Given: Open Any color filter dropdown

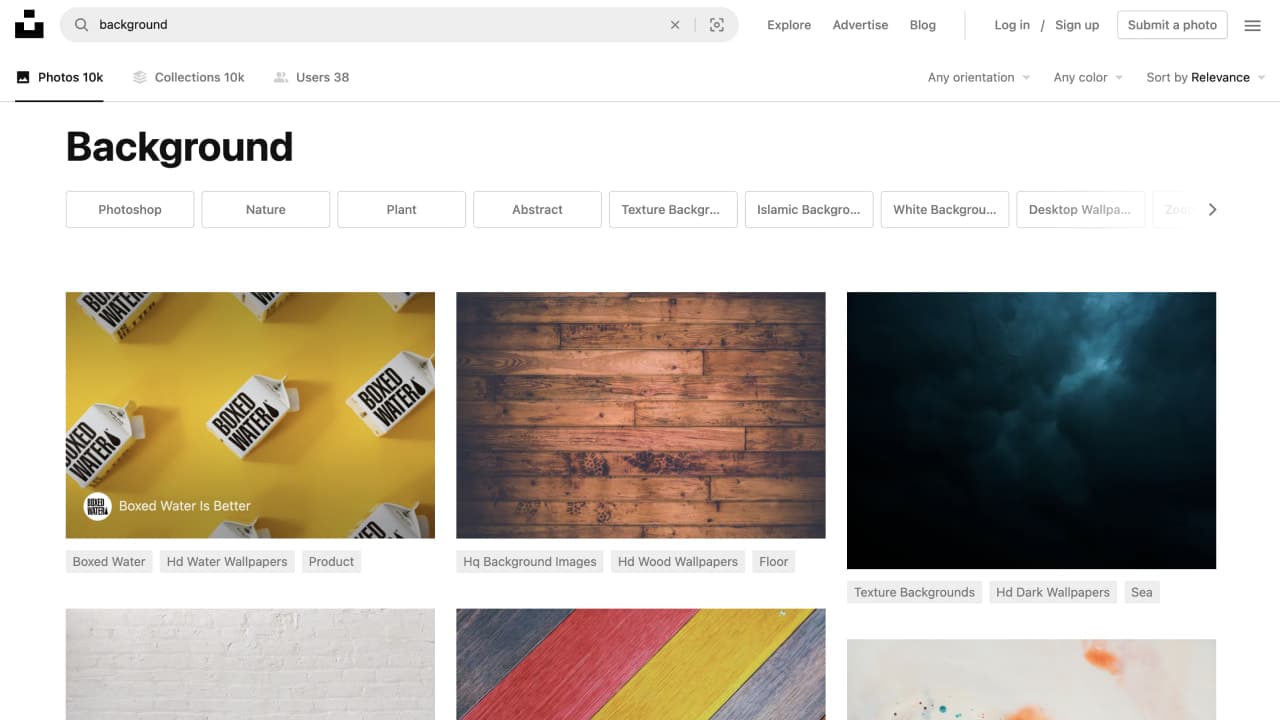Looking at the screenshot, I should (1088, 77).
